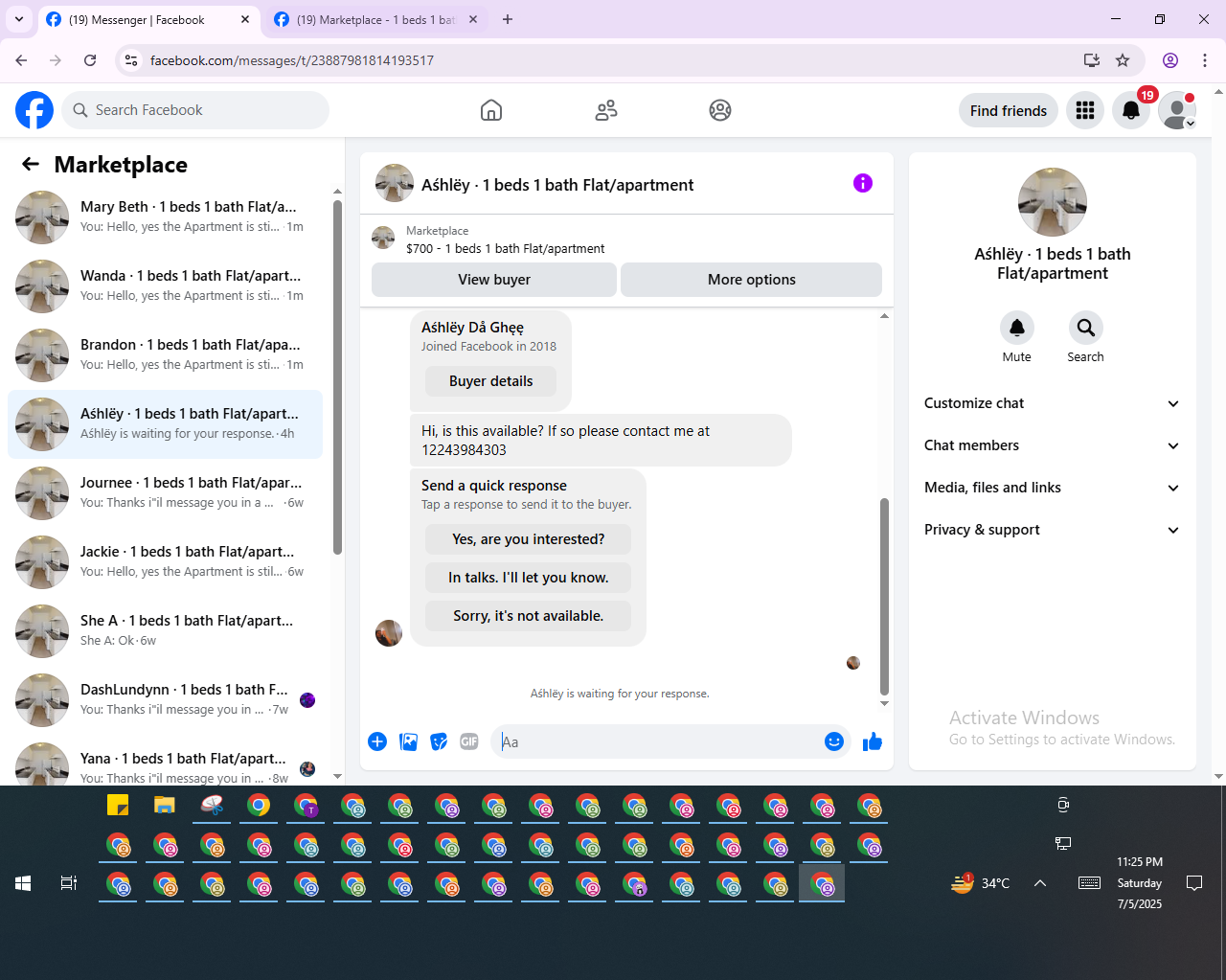Viewport: 1226px width, 980px height.
Task: Go to Home feed icon
Action: (x=491, y=110)
